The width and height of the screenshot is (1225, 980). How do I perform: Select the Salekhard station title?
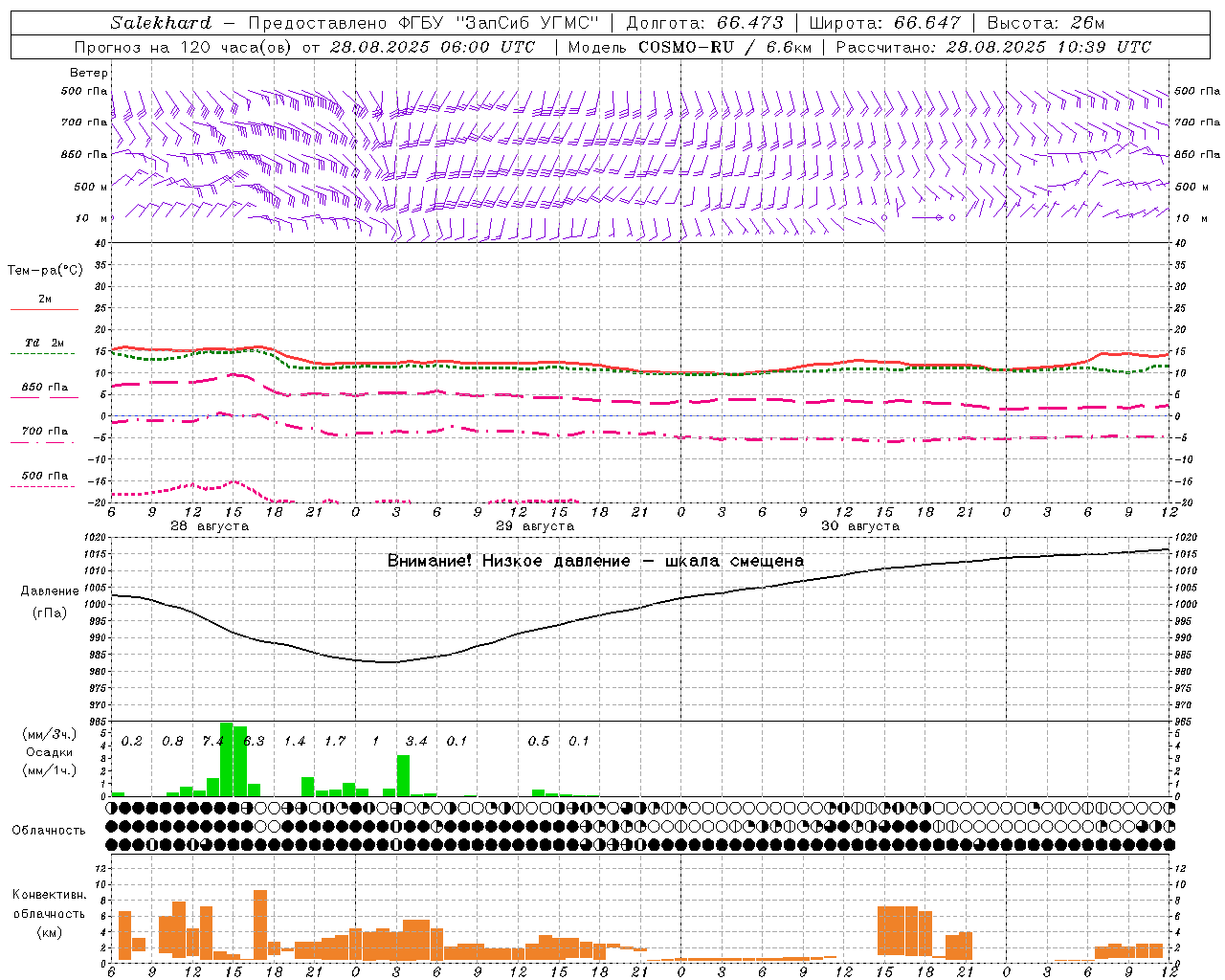(161, 23)
